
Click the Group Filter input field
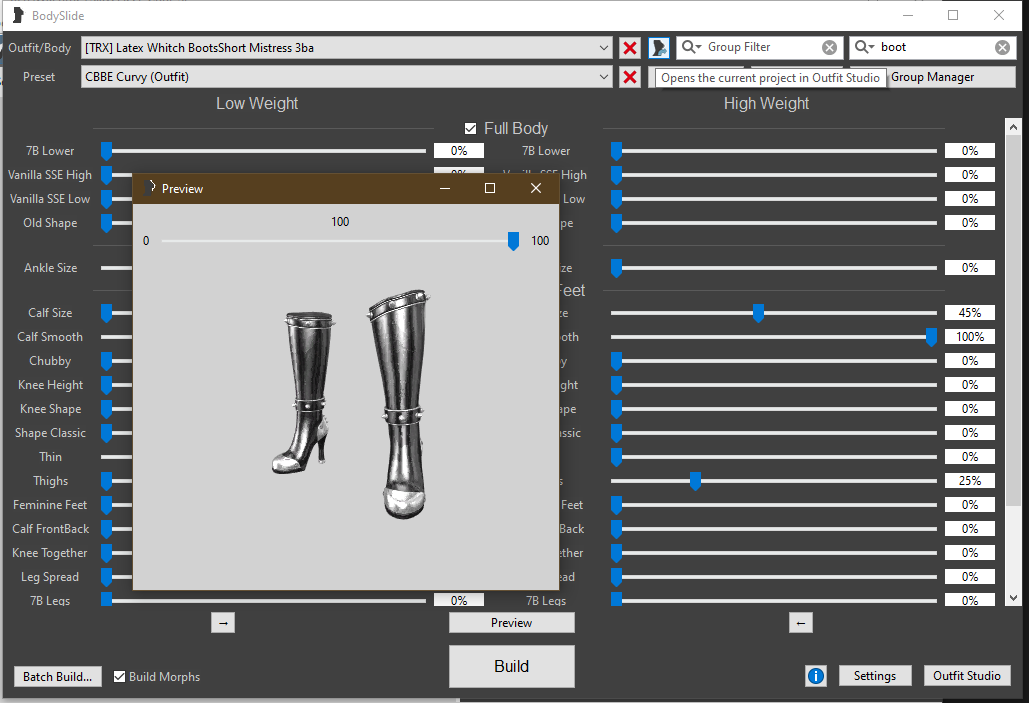click(760, 47)
